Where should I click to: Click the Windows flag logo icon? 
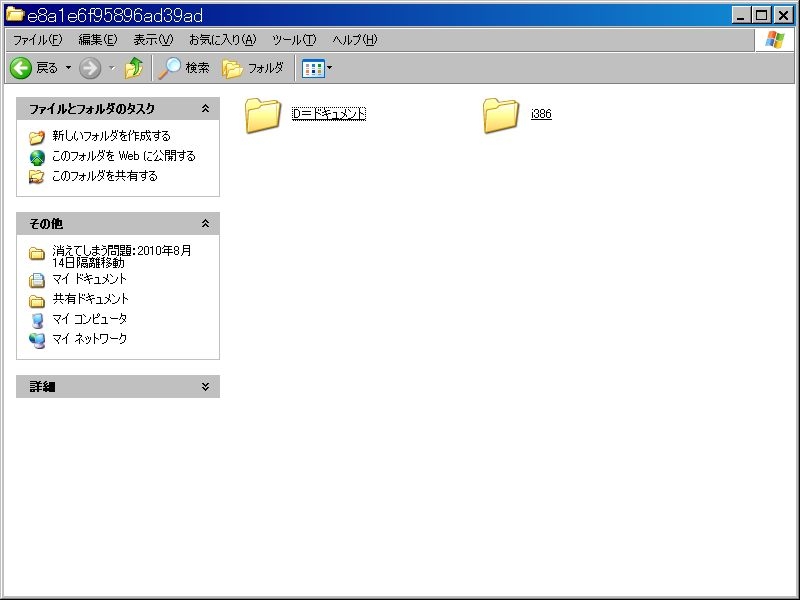[x=774, y=40]
